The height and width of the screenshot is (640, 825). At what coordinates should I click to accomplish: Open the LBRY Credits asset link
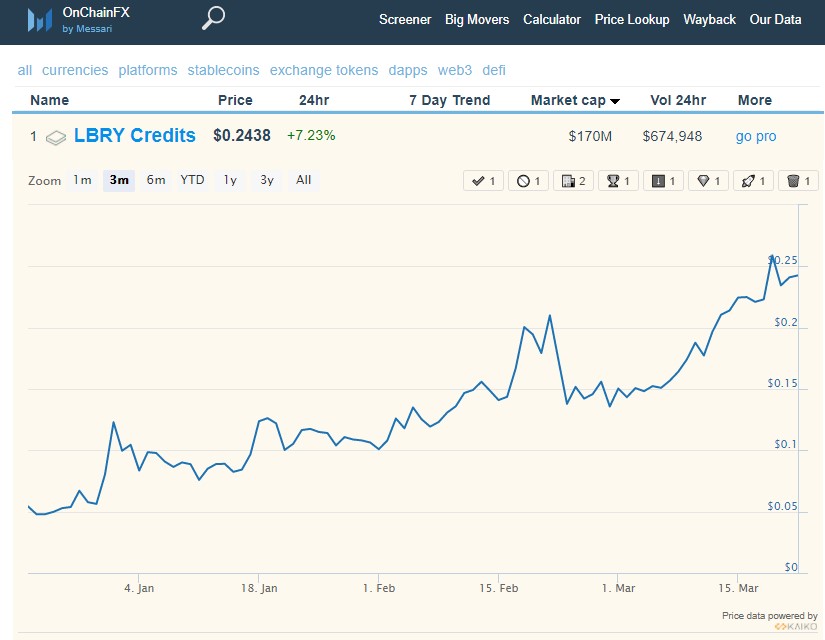pyautogui.click(x=135, y=136)
